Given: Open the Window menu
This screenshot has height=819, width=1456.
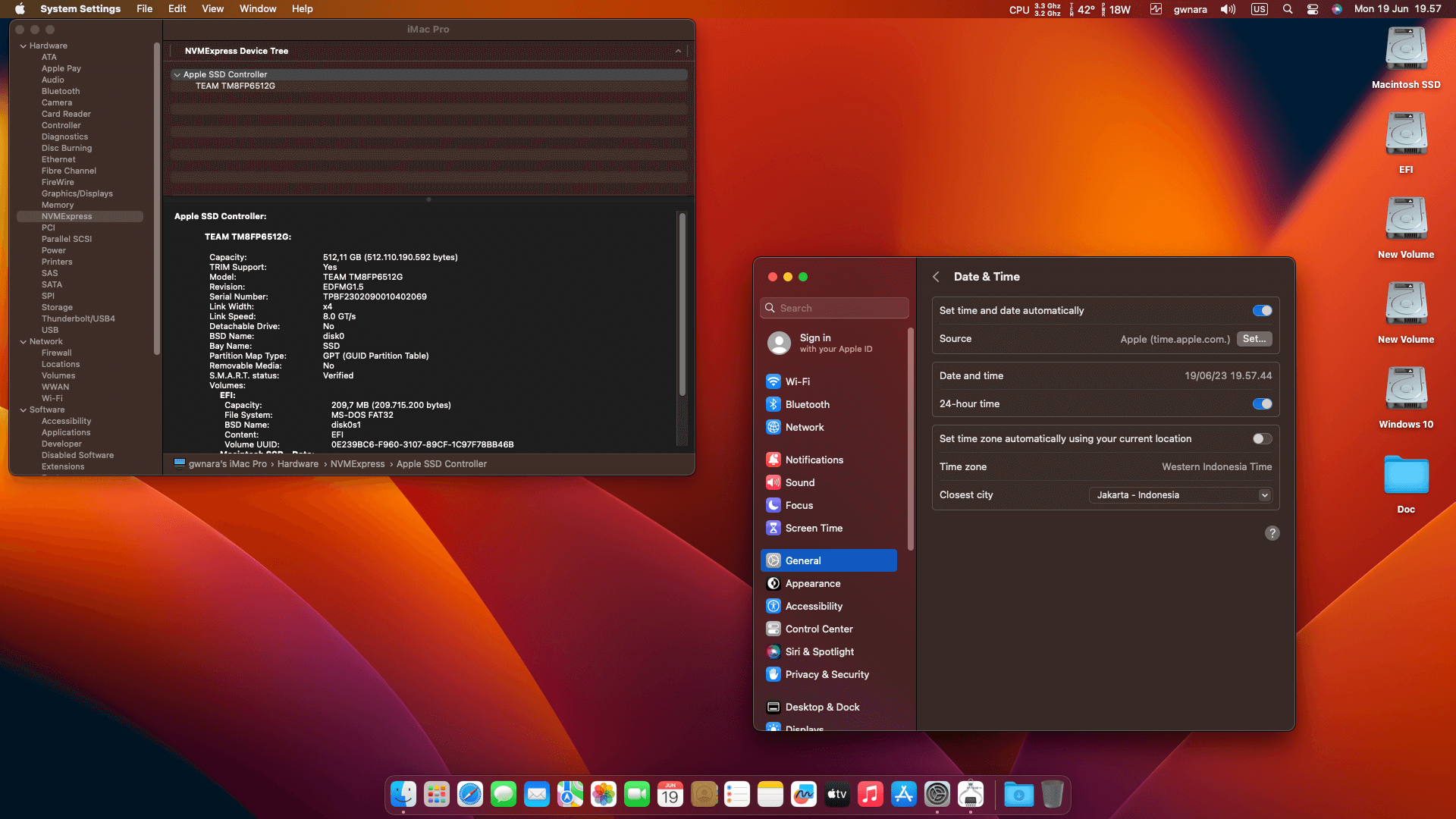Looking at the screenshot, I should tap(258, 9).
